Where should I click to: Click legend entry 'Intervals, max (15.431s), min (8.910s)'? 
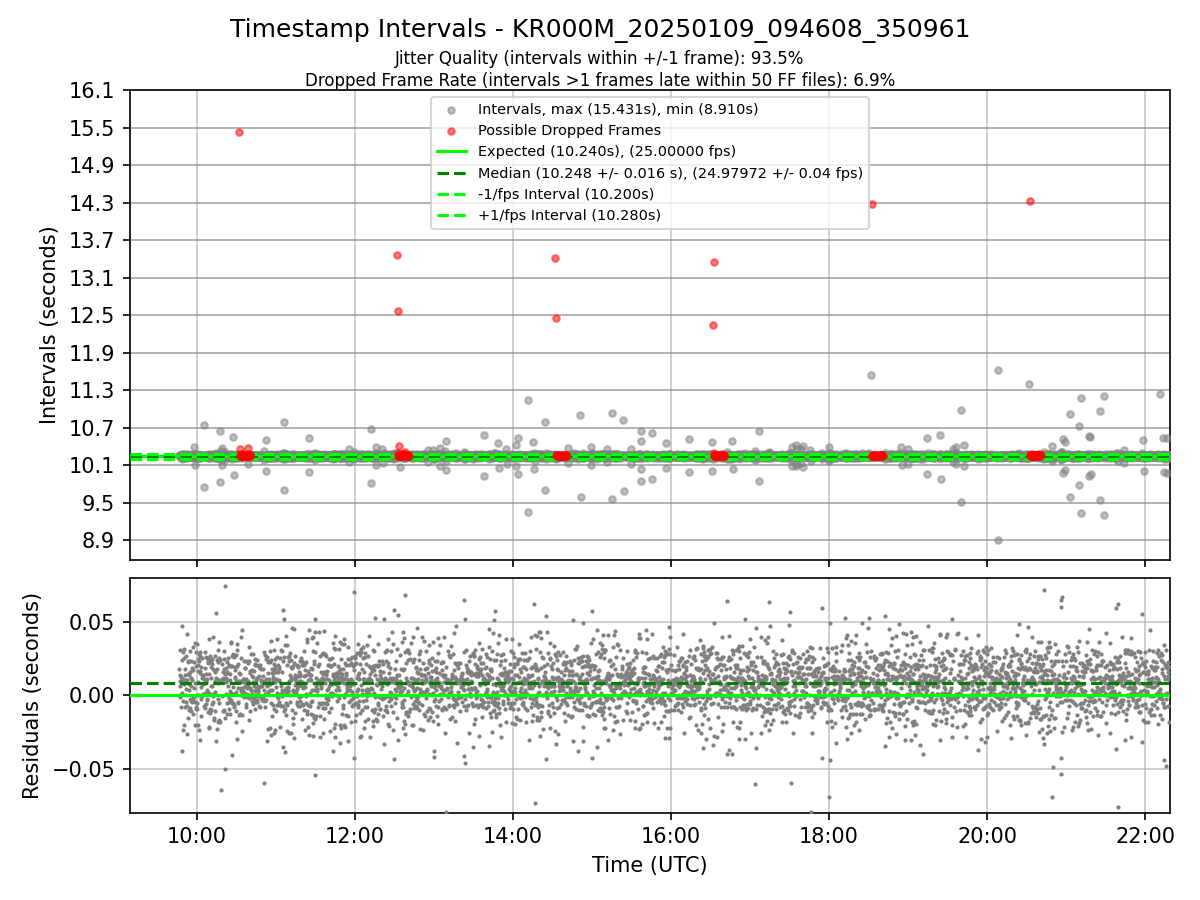(x=618, y=109)
